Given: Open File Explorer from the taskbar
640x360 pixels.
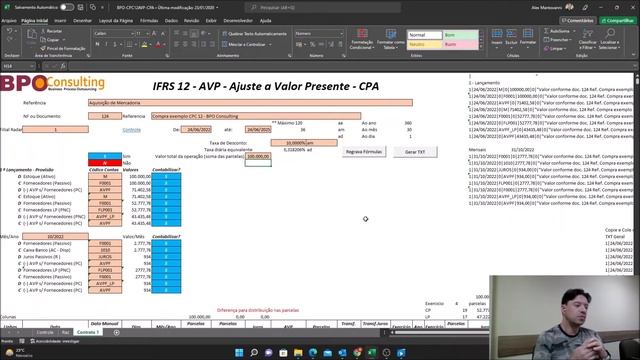Looking at the screenshot, I should (x=298, y=352).
